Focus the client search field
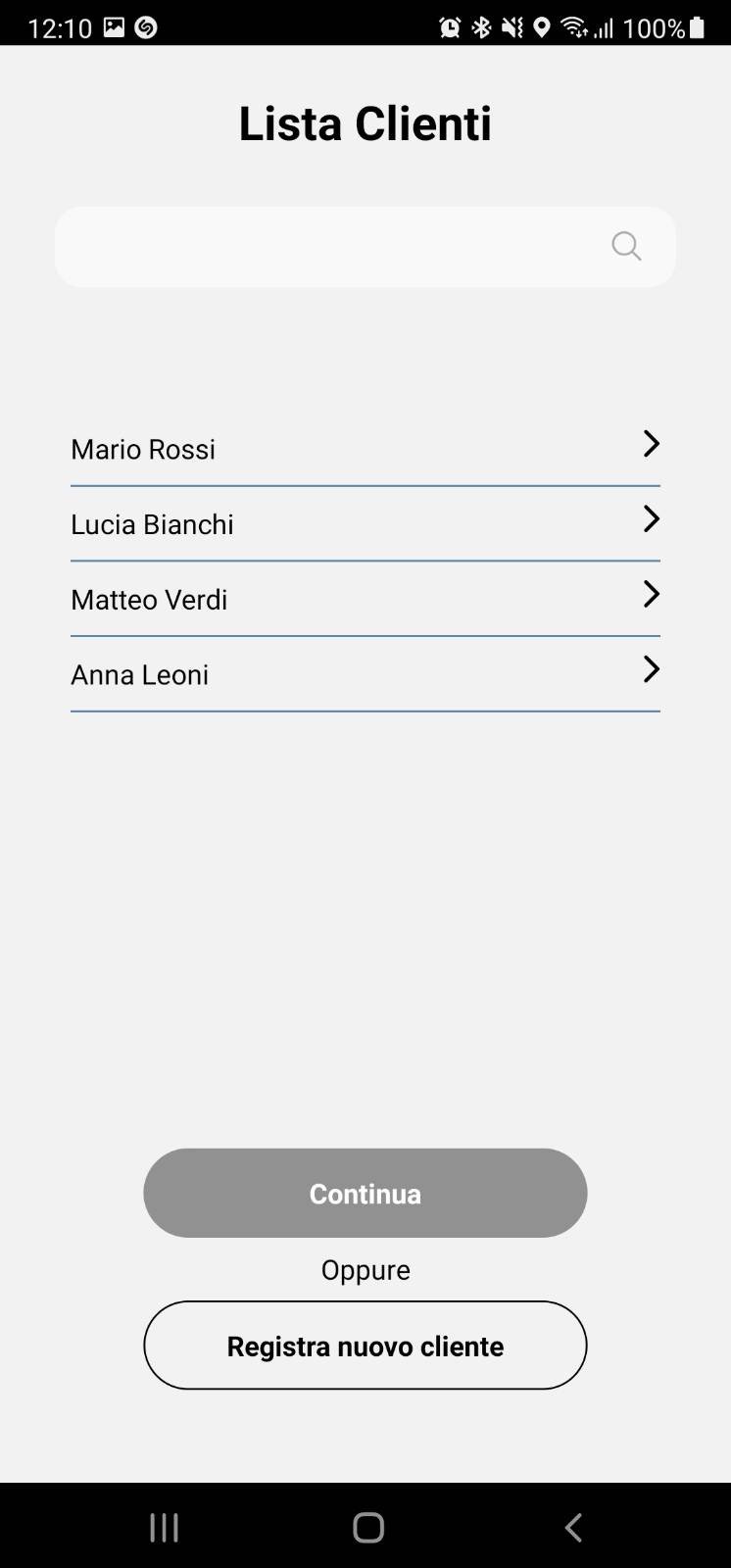 [365, 247]
